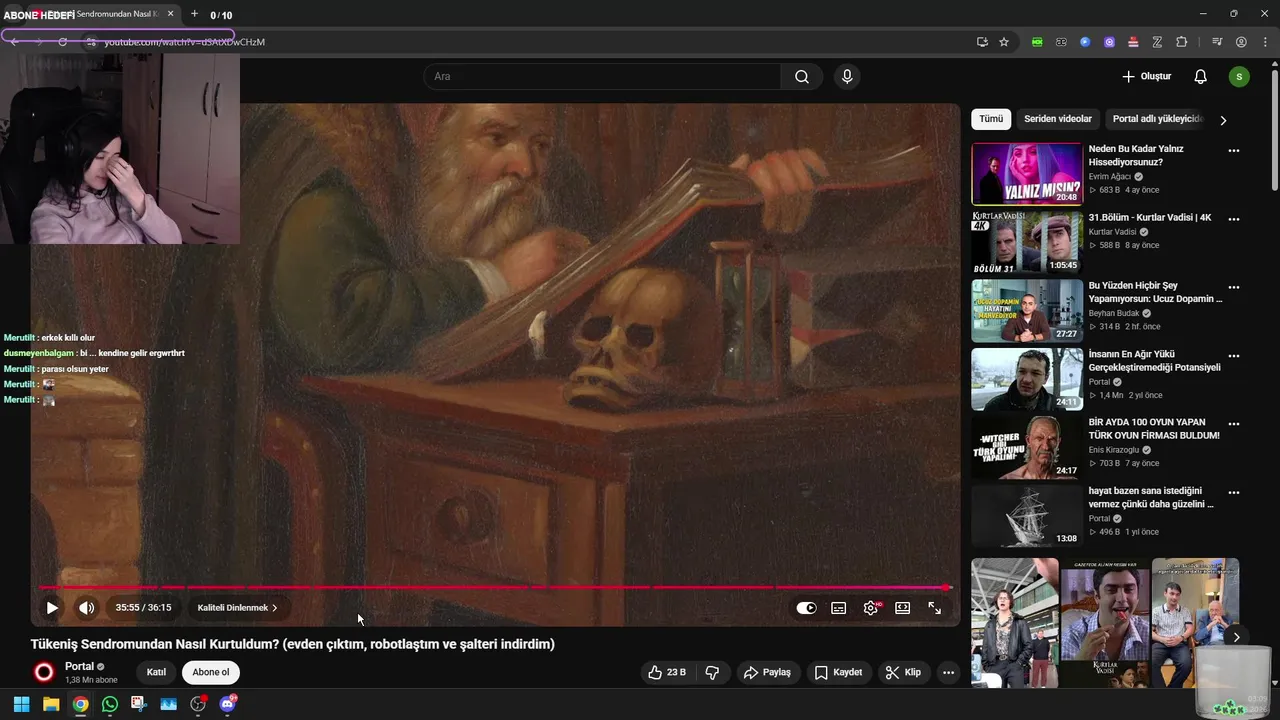The width and height of the screenshot is (1280, 720).
Task: Open 31.Bölüm Kurtlar Vadisi thumbnail
Action: (1027, 242)
